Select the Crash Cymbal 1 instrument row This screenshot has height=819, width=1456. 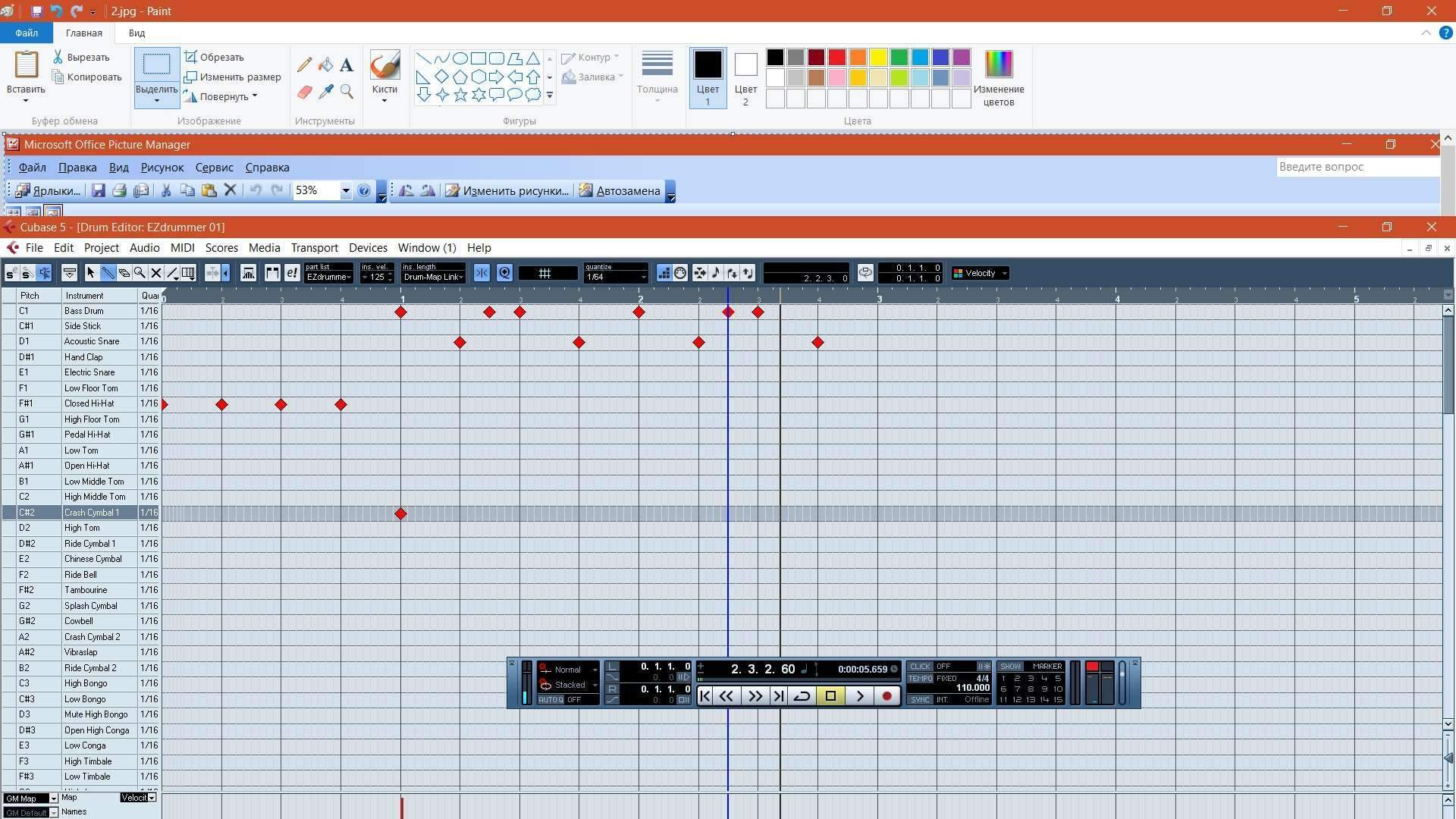92,513
